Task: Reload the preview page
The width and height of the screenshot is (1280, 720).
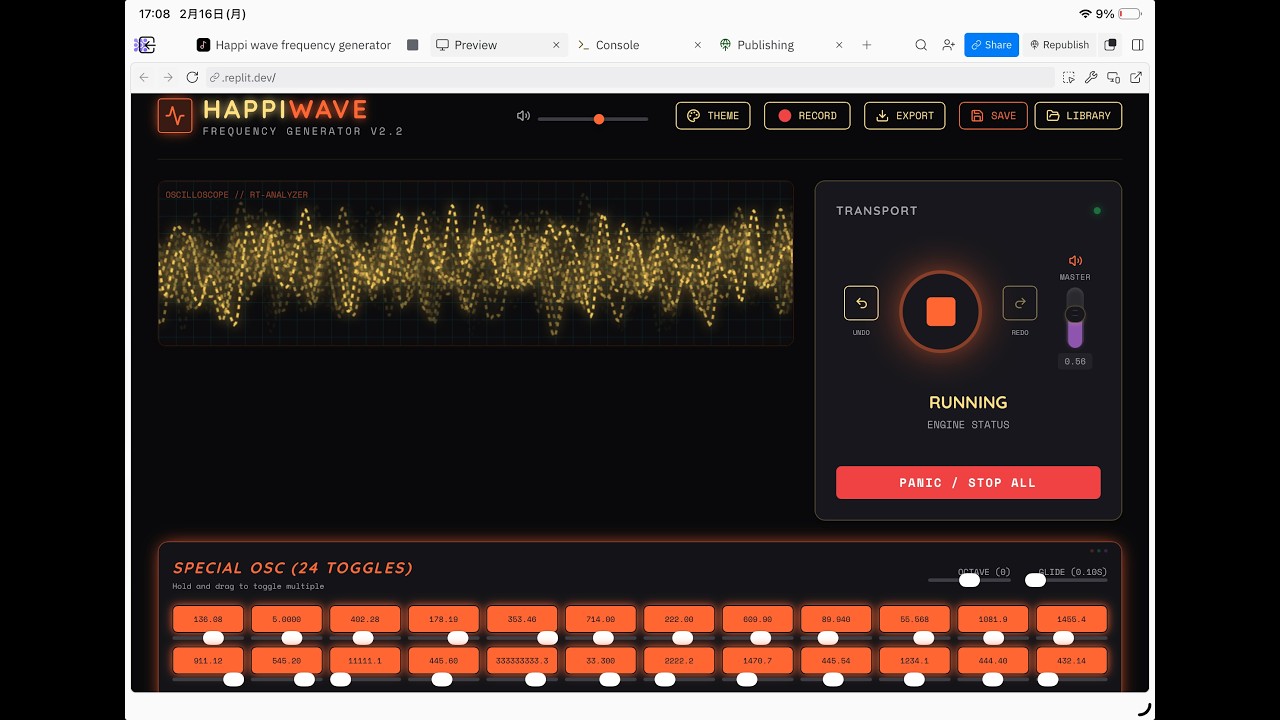Action: point(192,77)
